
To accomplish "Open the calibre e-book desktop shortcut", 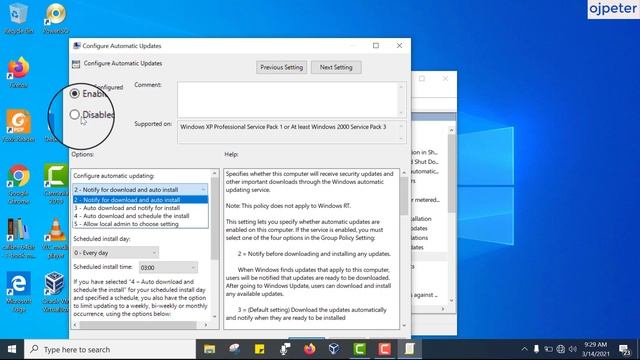I will click(18, 238).
